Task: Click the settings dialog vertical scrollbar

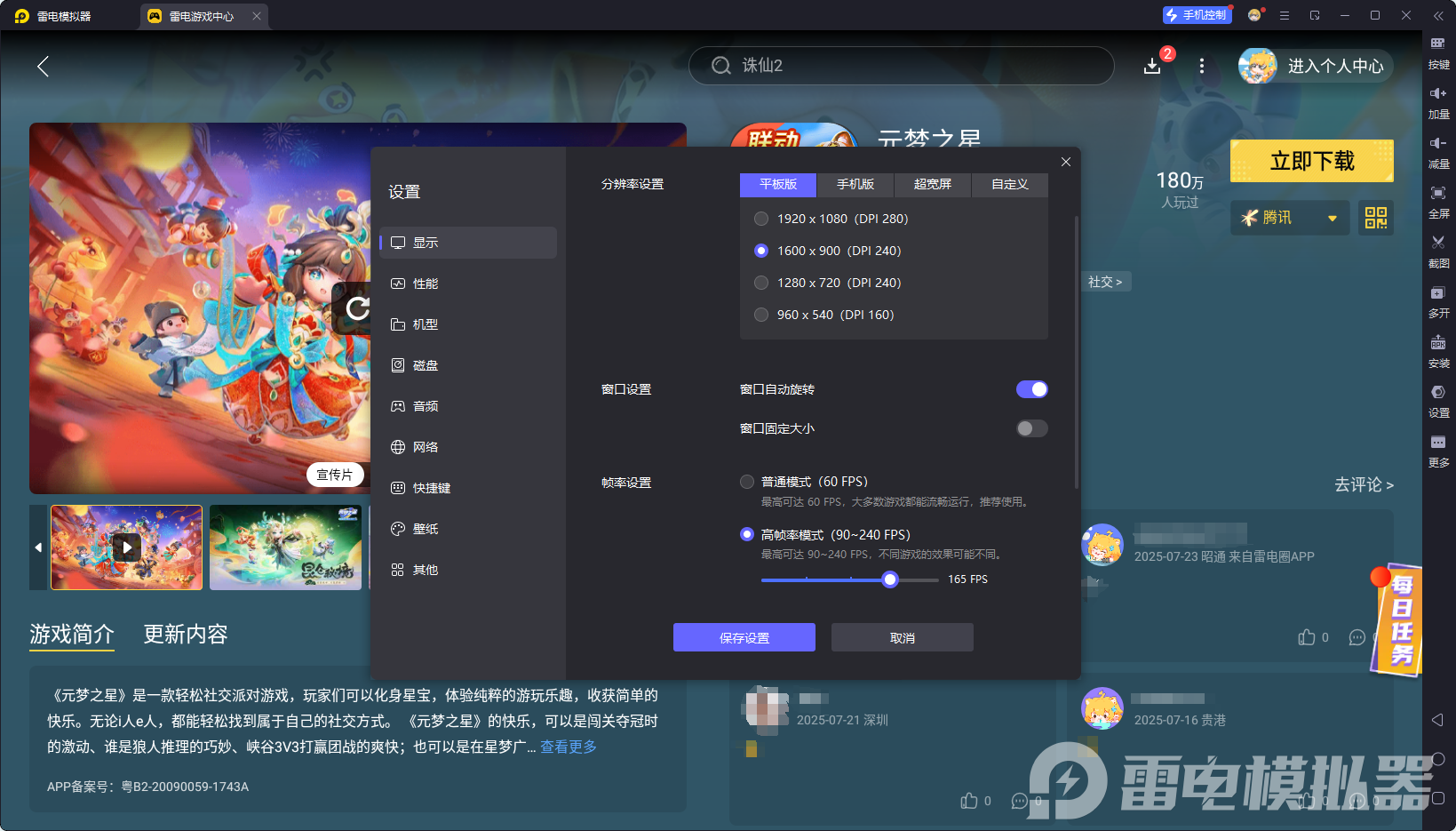Action: tap(1077, 351)
